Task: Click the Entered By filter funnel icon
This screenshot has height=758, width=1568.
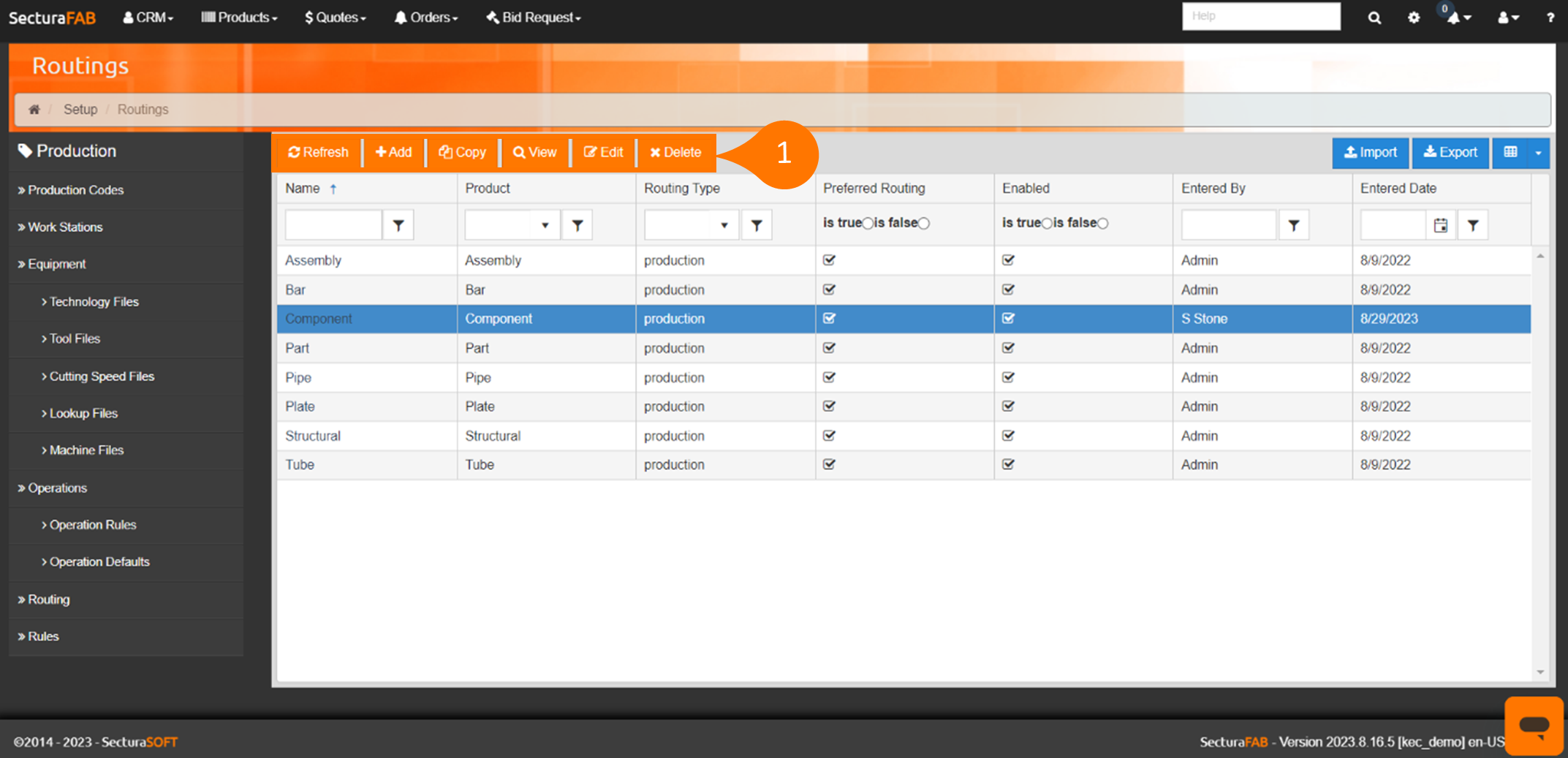Action: click(x=1293, y=226)
